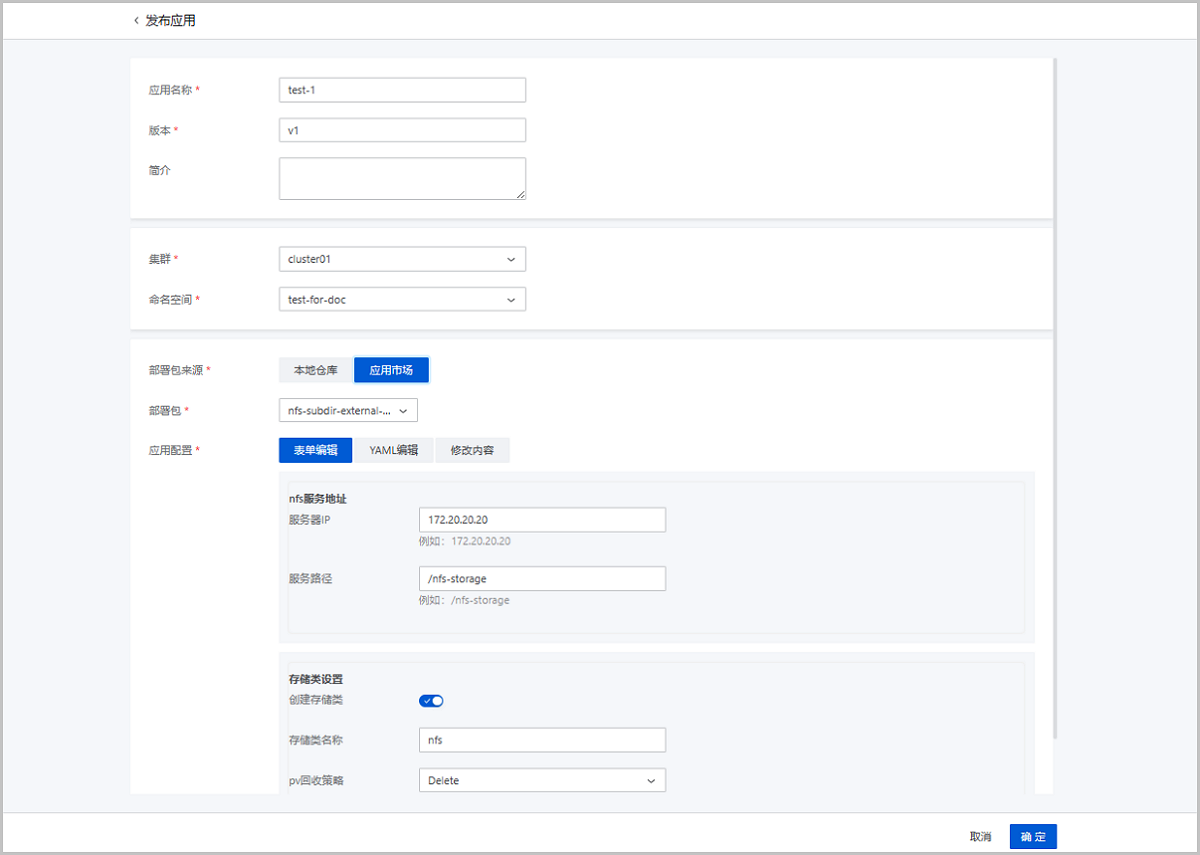Focus the 服务路径 field /nfs-storage

tap(542, 578)
